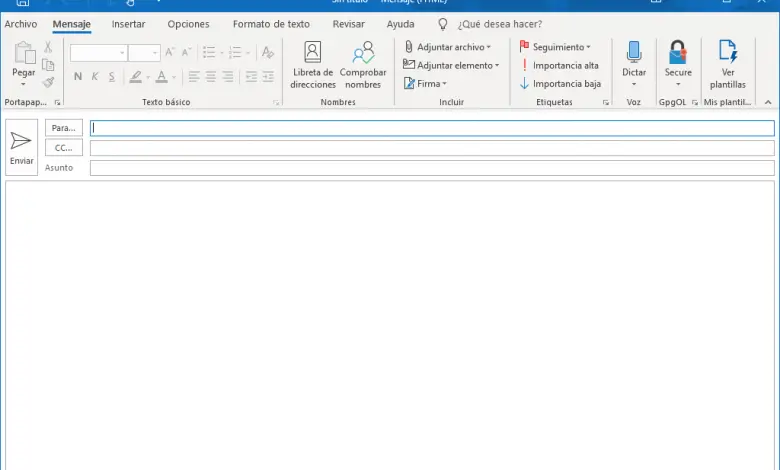
Task: Click the Enviar send button
Action: pos(21,147)
